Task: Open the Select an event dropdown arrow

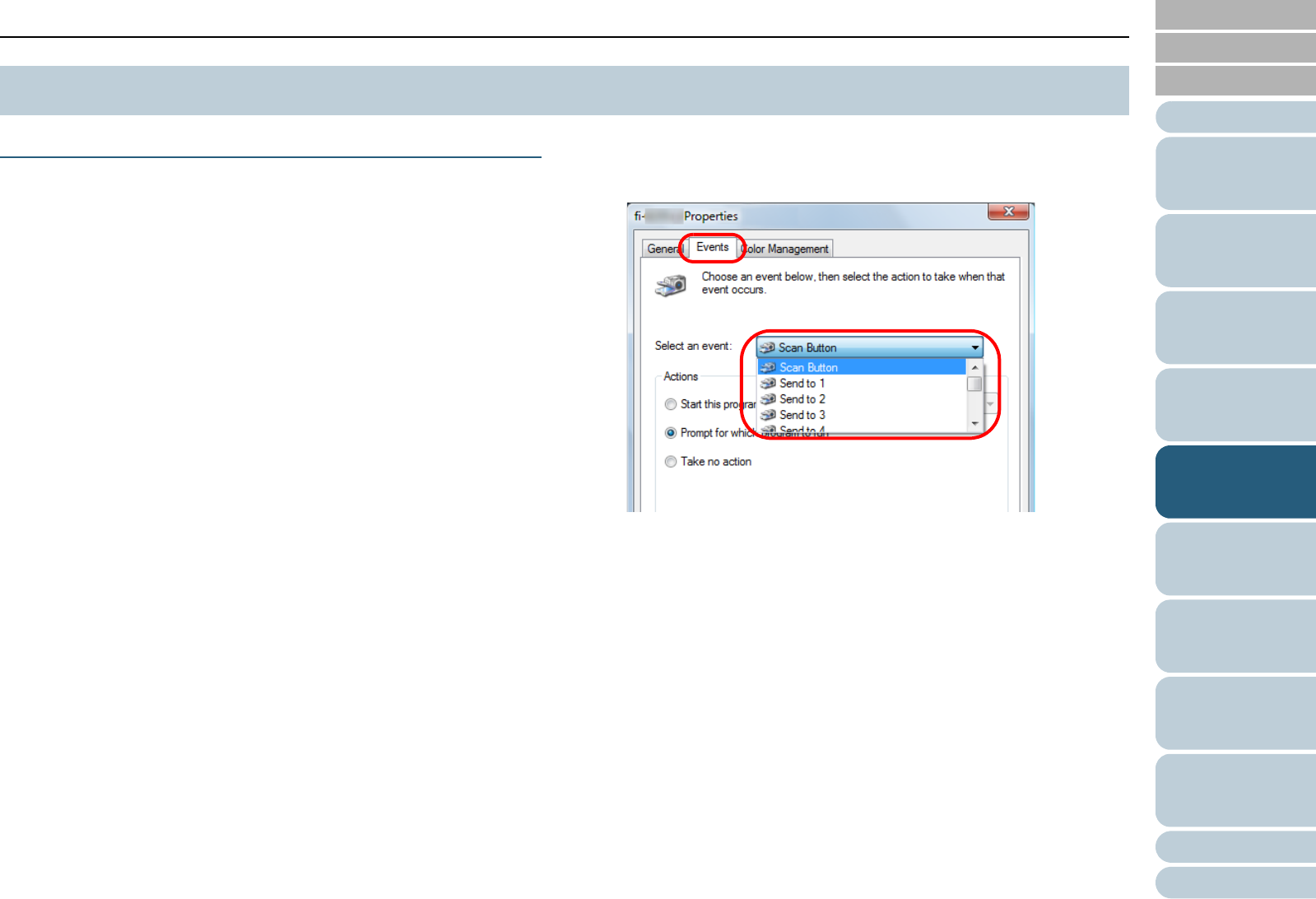Action: pos(975,347)
